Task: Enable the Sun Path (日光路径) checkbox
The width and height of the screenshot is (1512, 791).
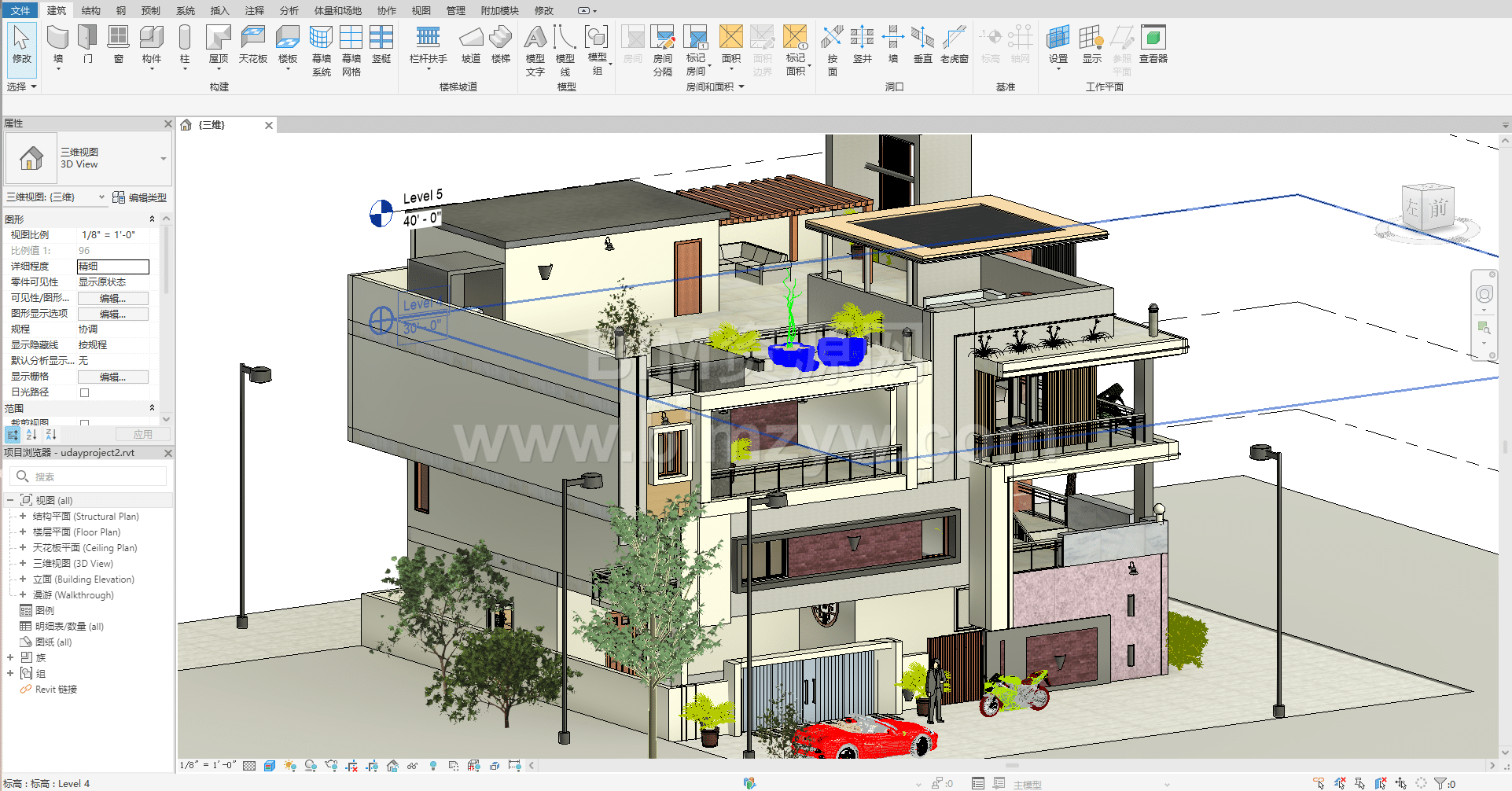Action: coord(85,392)
